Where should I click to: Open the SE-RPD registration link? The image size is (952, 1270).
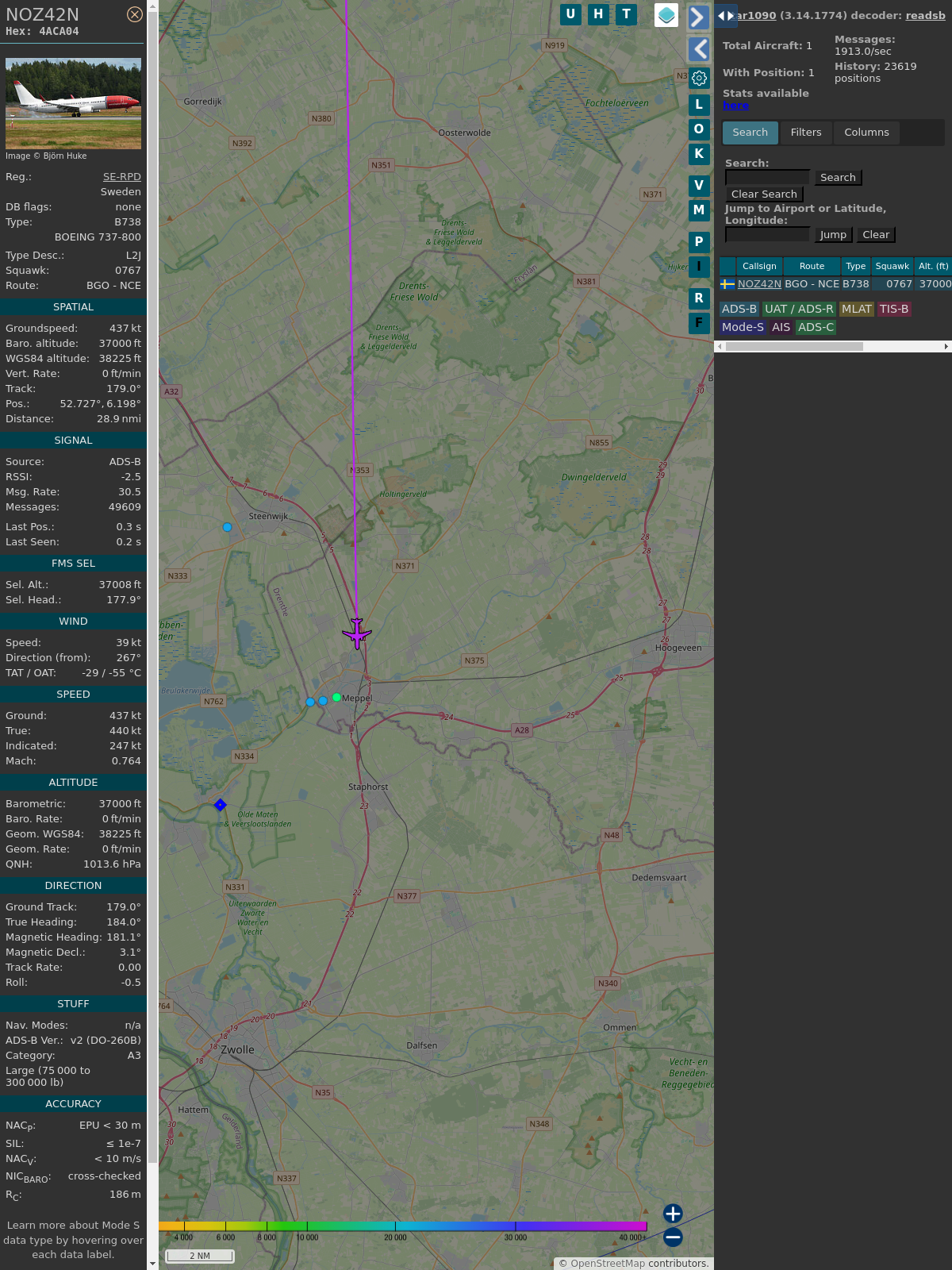pyautogui.click(x=121, y=177)
